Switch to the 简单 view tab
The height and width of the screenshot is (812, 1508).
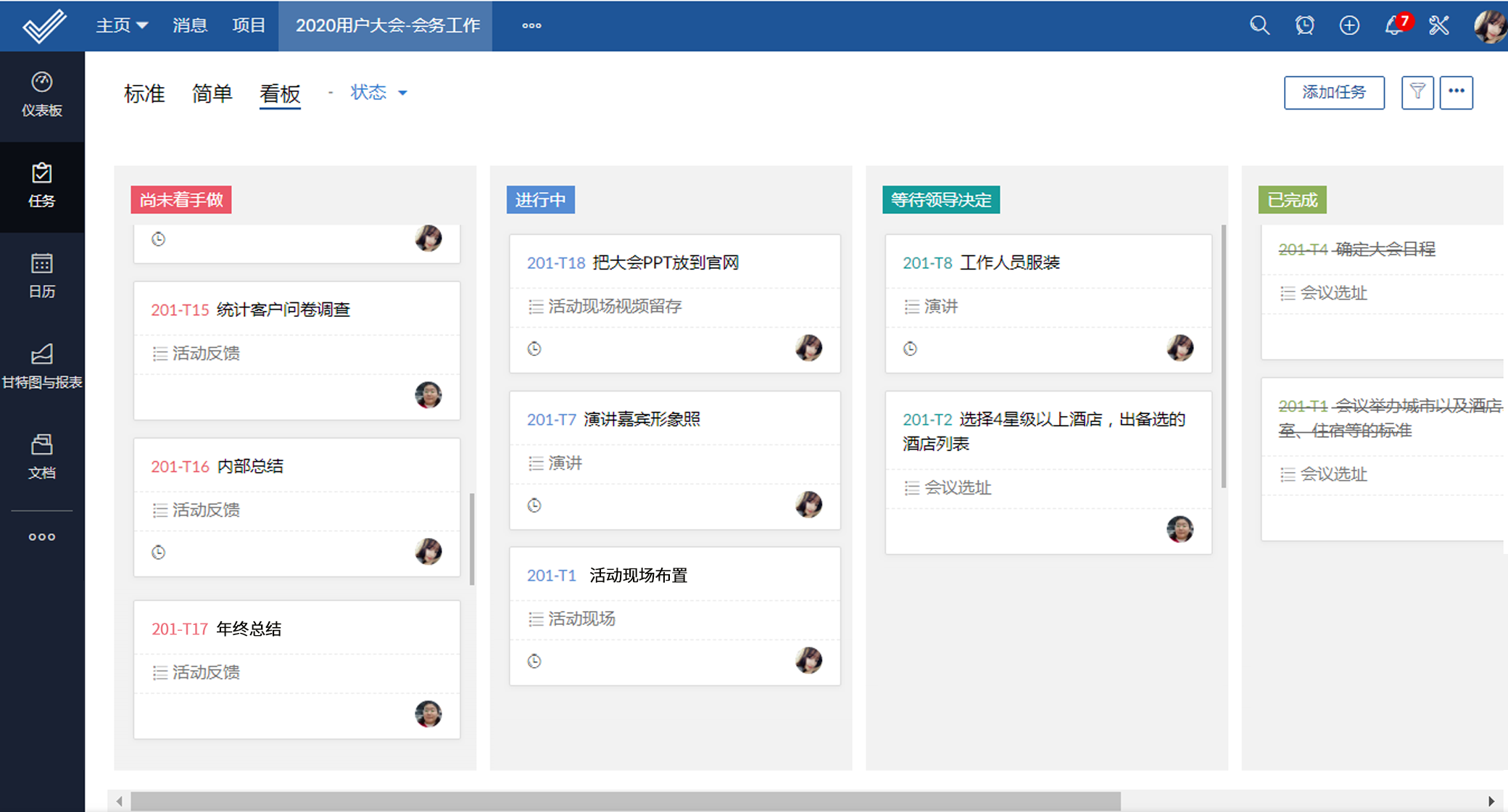point(212,94)
